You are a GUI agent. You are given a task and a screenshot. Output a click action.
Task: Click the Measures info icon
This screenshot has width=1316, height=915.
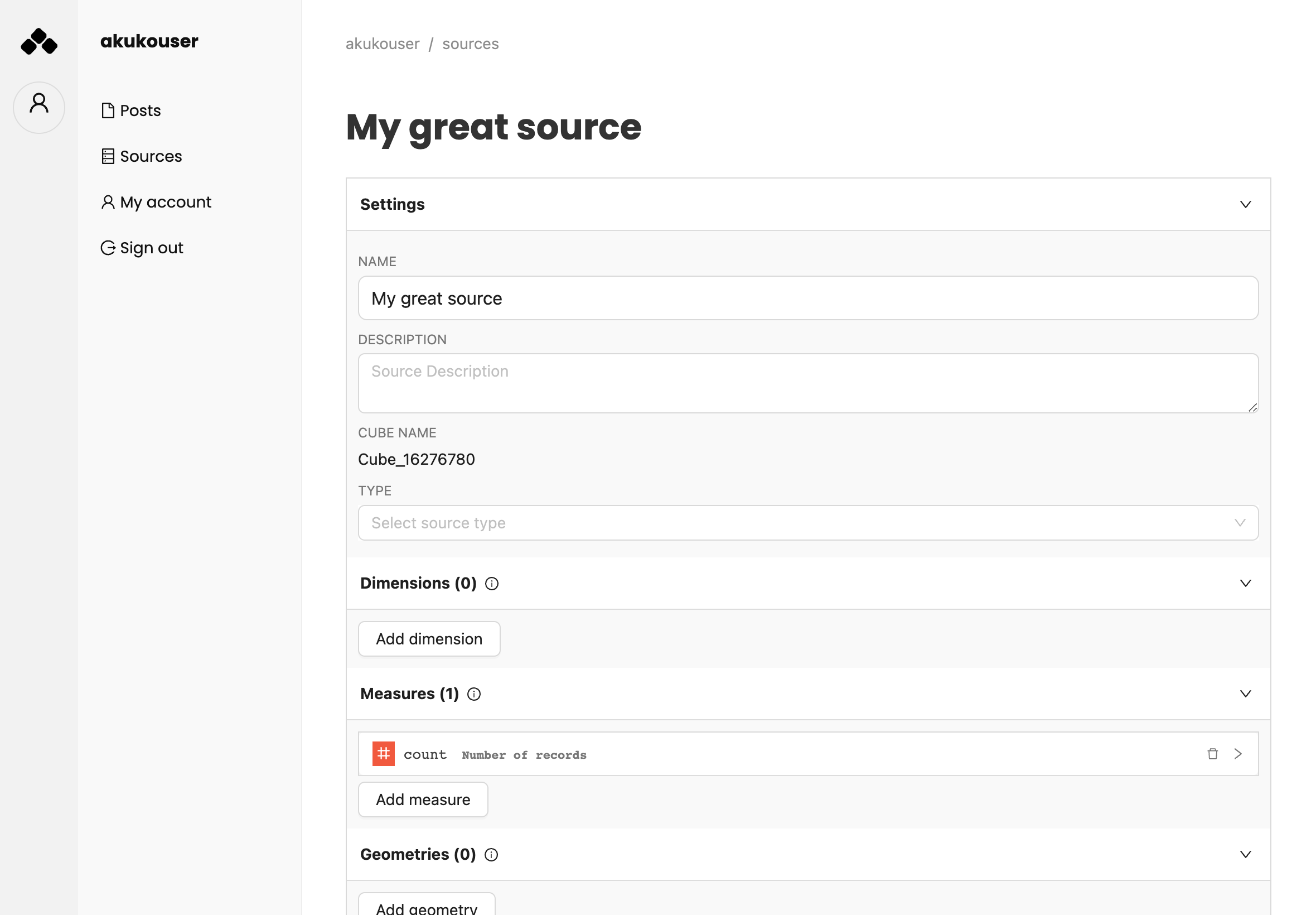point(473,694)
